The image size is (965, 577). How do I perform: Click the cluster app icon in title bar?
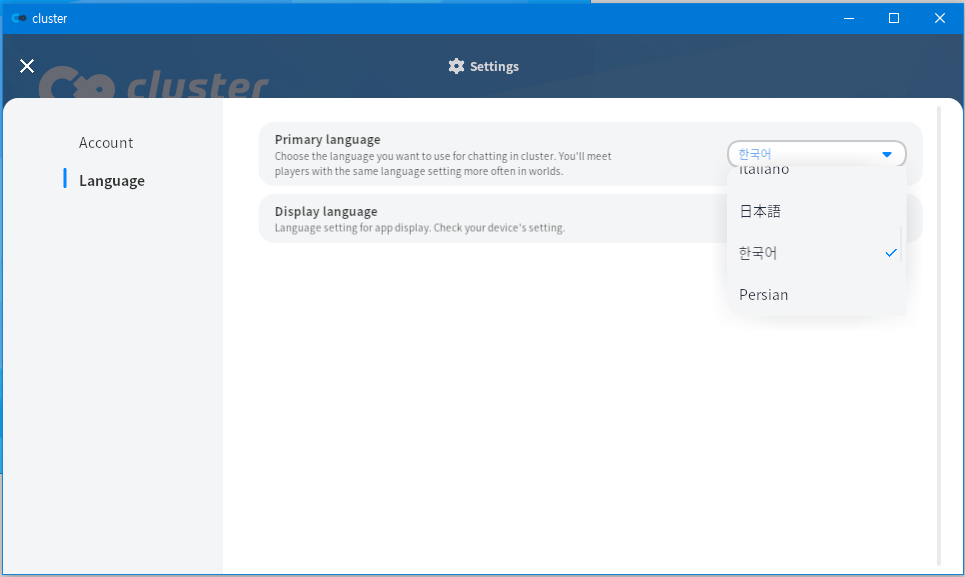pyautogui.click(x=19, y=18)
